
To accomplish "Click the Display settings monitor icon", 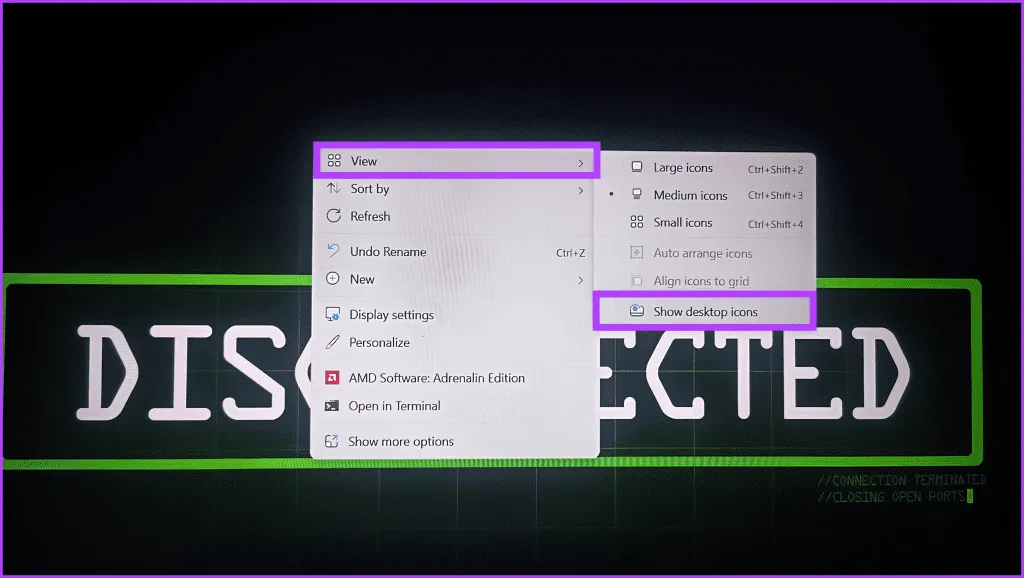I will point(333,315).
